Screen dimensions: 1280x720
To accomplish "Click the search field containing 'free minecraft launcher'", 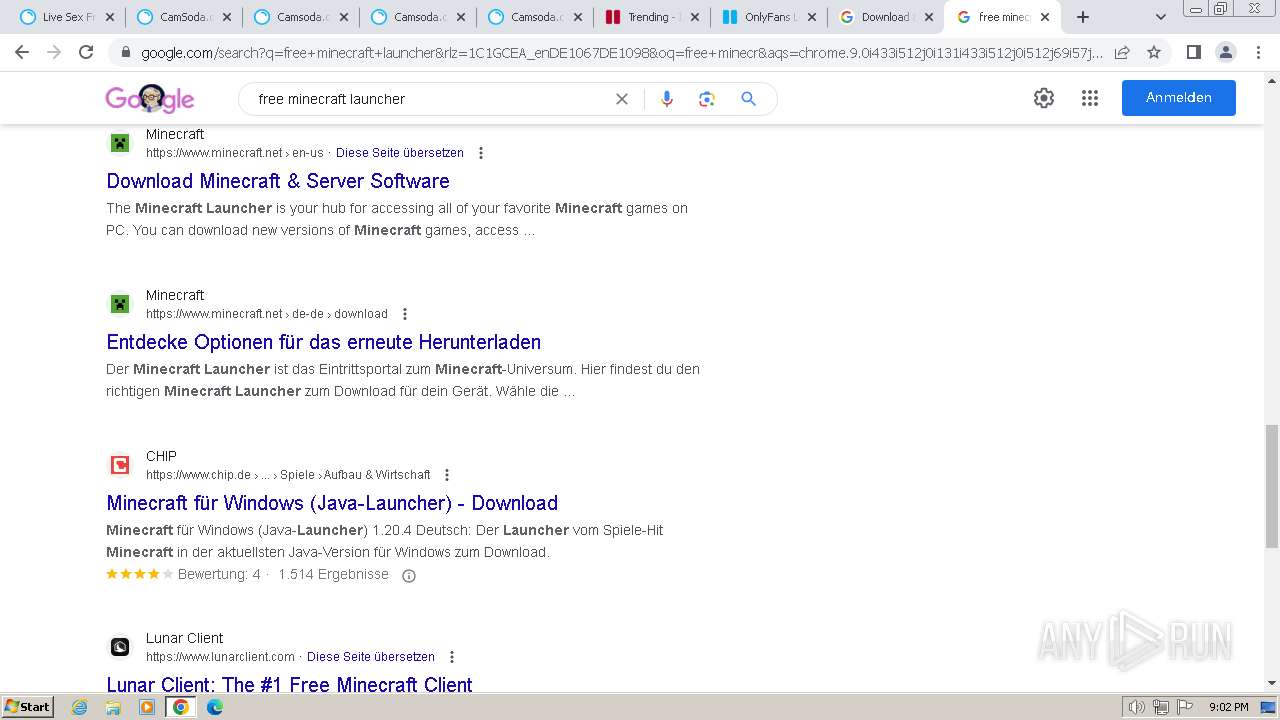I will (x=430, y=99).
